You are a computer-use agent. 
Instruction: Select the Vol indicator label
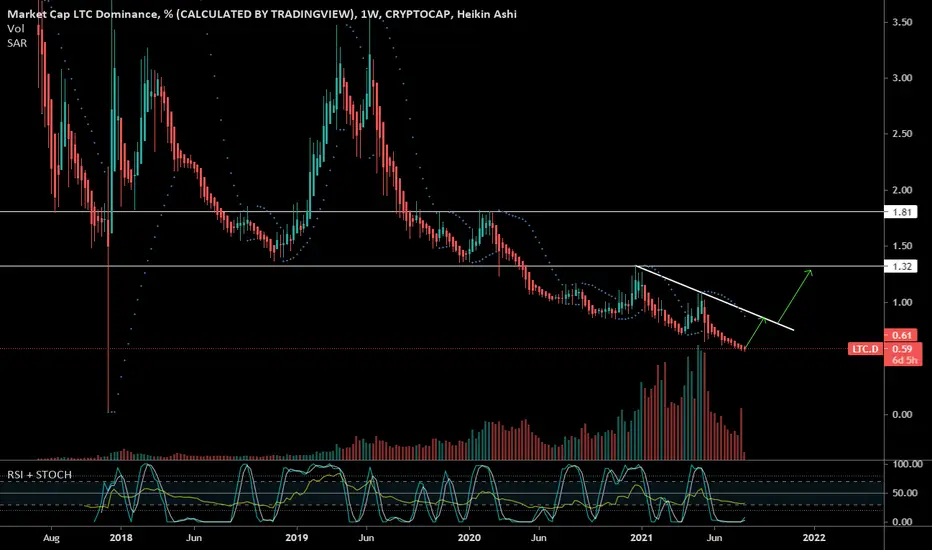click(15, 29)
